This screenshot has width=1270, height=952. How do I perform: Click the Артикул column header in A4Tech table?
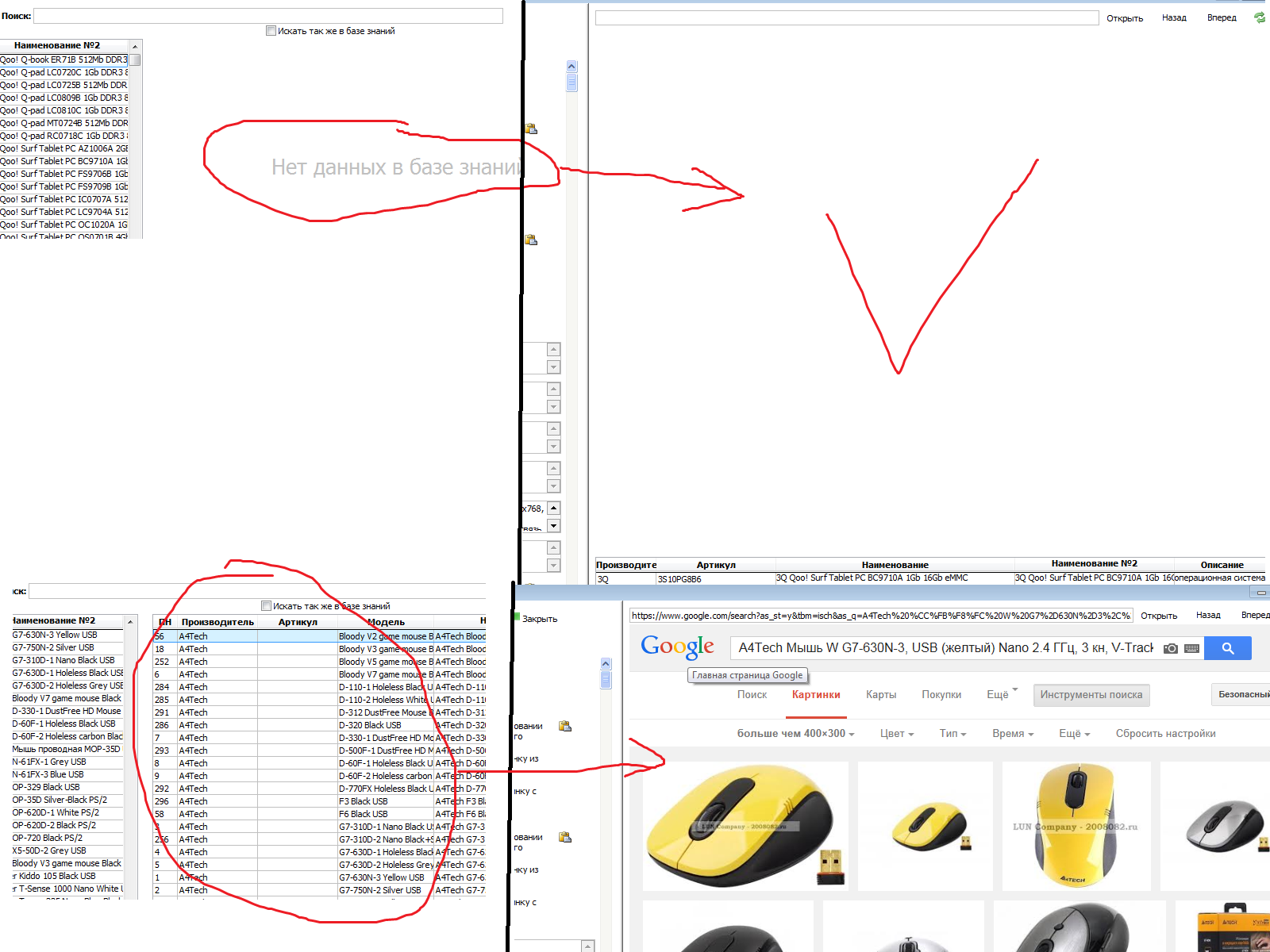pos(298,622)
